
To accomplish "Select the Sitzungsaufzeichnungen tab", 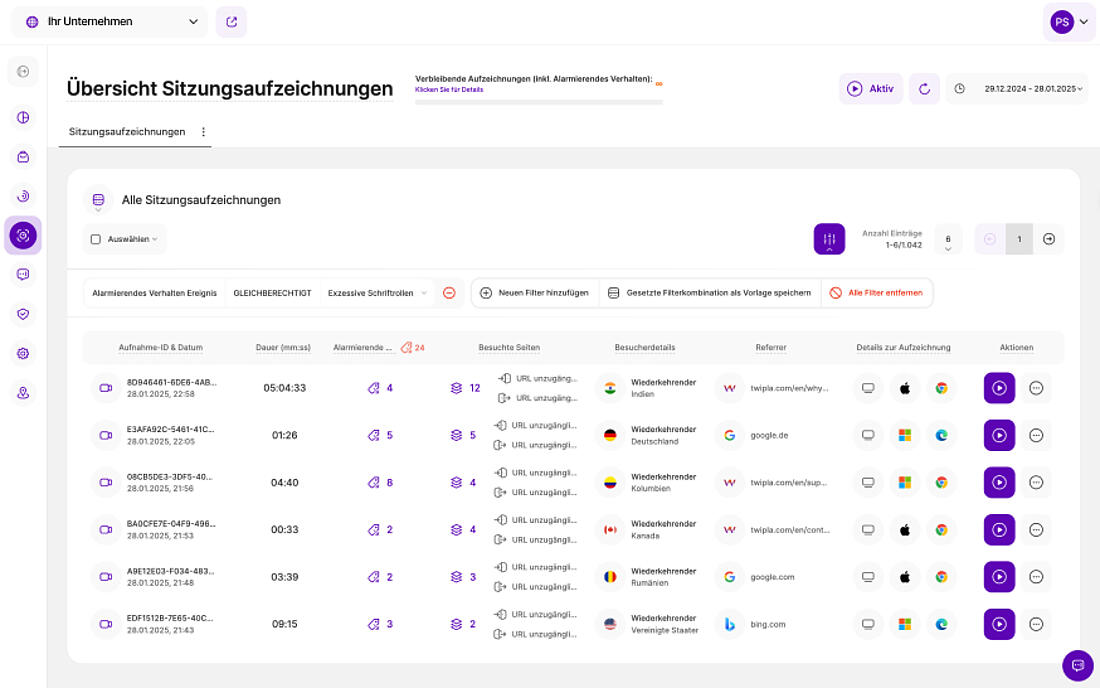I will pyautogui.click(x=127, y=132).
